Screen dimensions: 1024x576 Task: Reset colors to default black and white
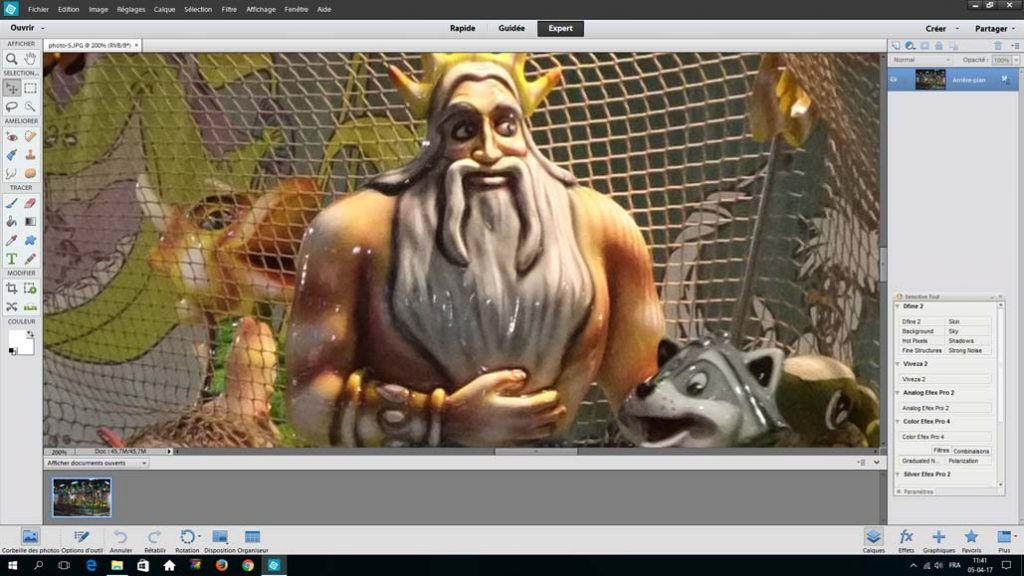point(12,351)
